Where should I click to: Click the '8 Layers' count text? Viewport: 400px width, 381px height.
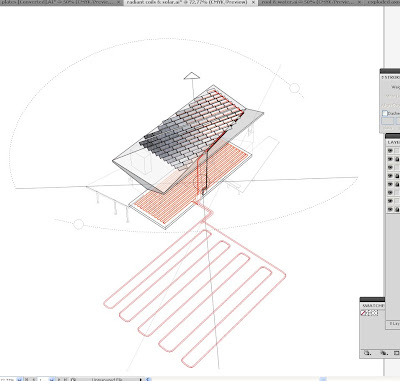pos(395,324)
